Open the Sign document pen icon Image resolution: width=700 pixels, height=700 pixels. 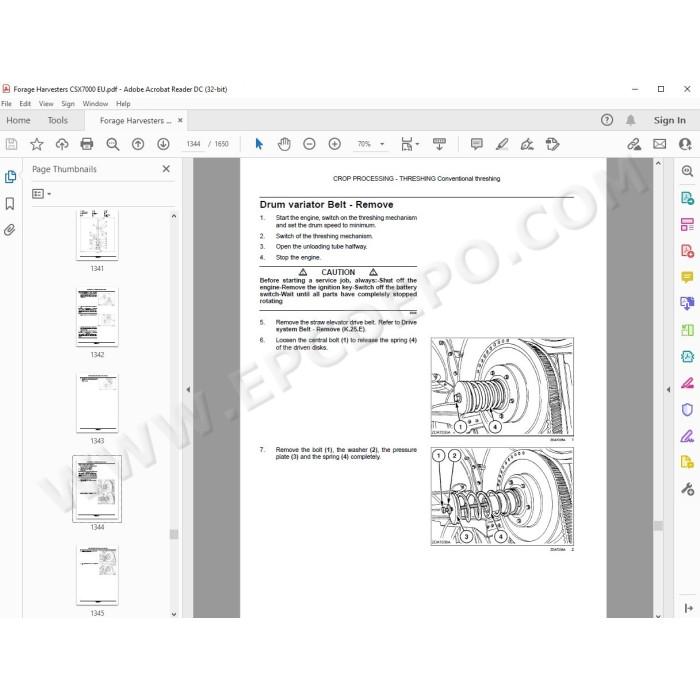(x=527, y=144)
